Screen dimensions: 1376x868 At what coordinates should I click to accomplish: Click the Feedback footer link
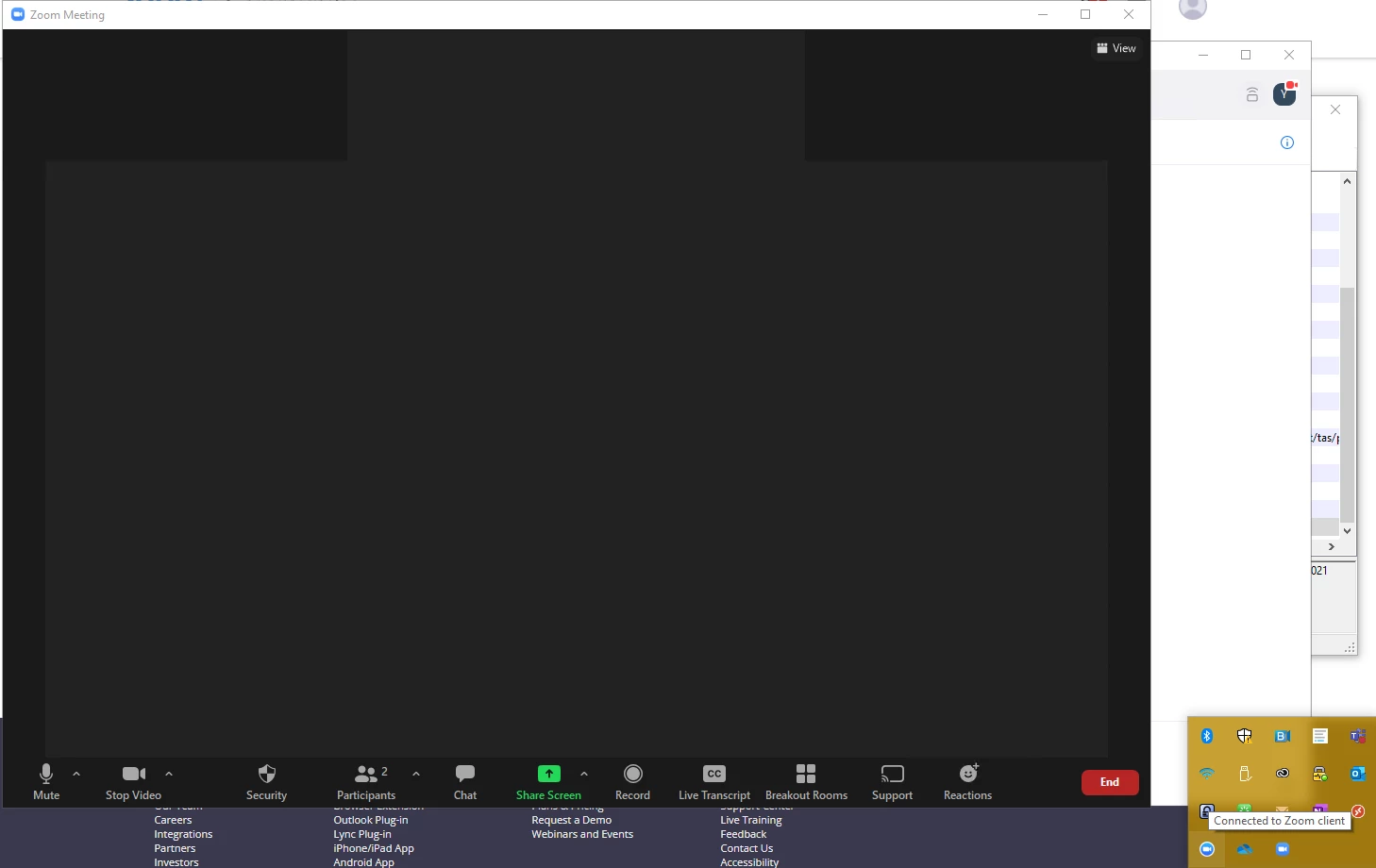[744, 834]
